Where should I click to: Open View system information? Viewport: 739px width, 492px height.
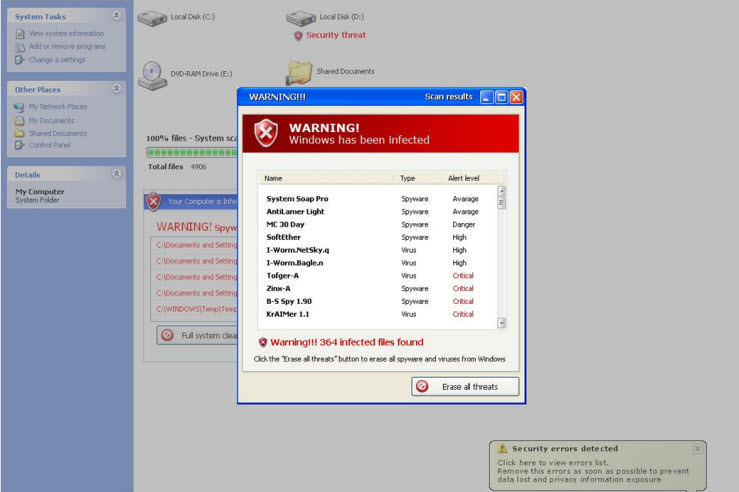[66, 33]
